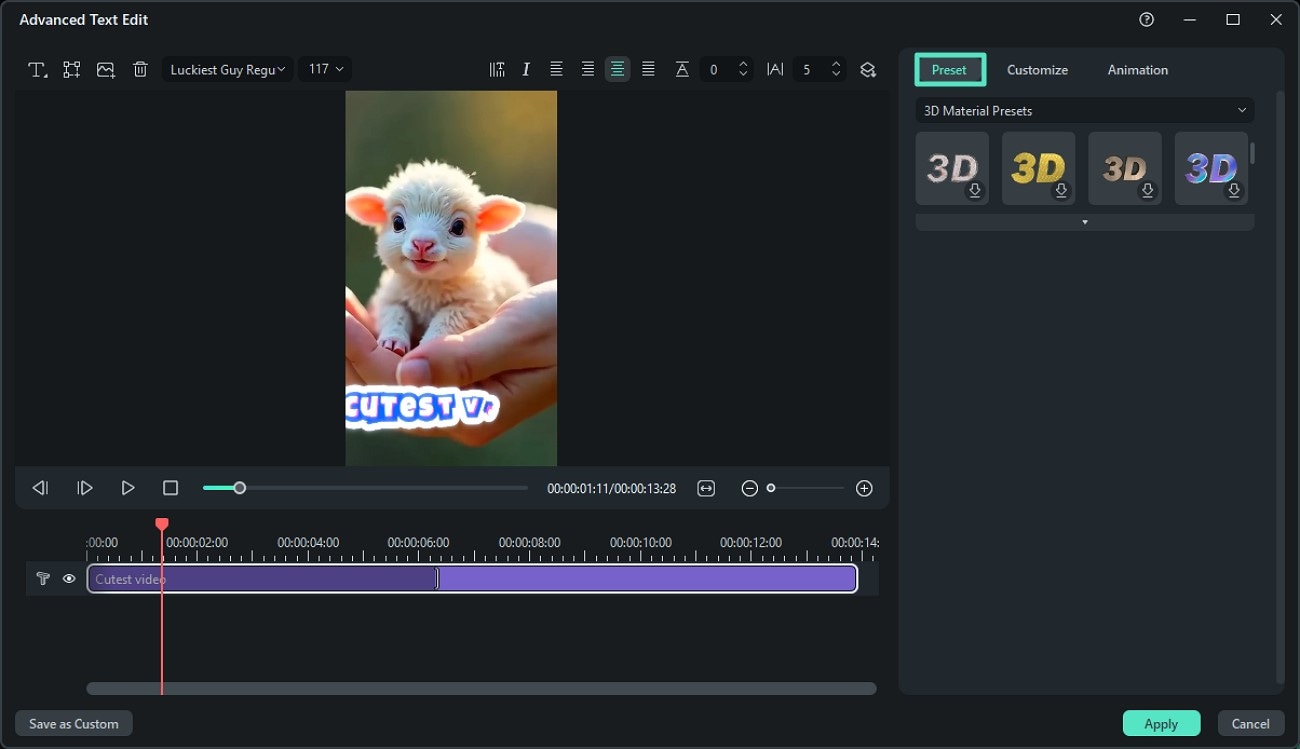Toggle italic formatting
This screenshot has height=749, width=1300.
tap(526, 69)
